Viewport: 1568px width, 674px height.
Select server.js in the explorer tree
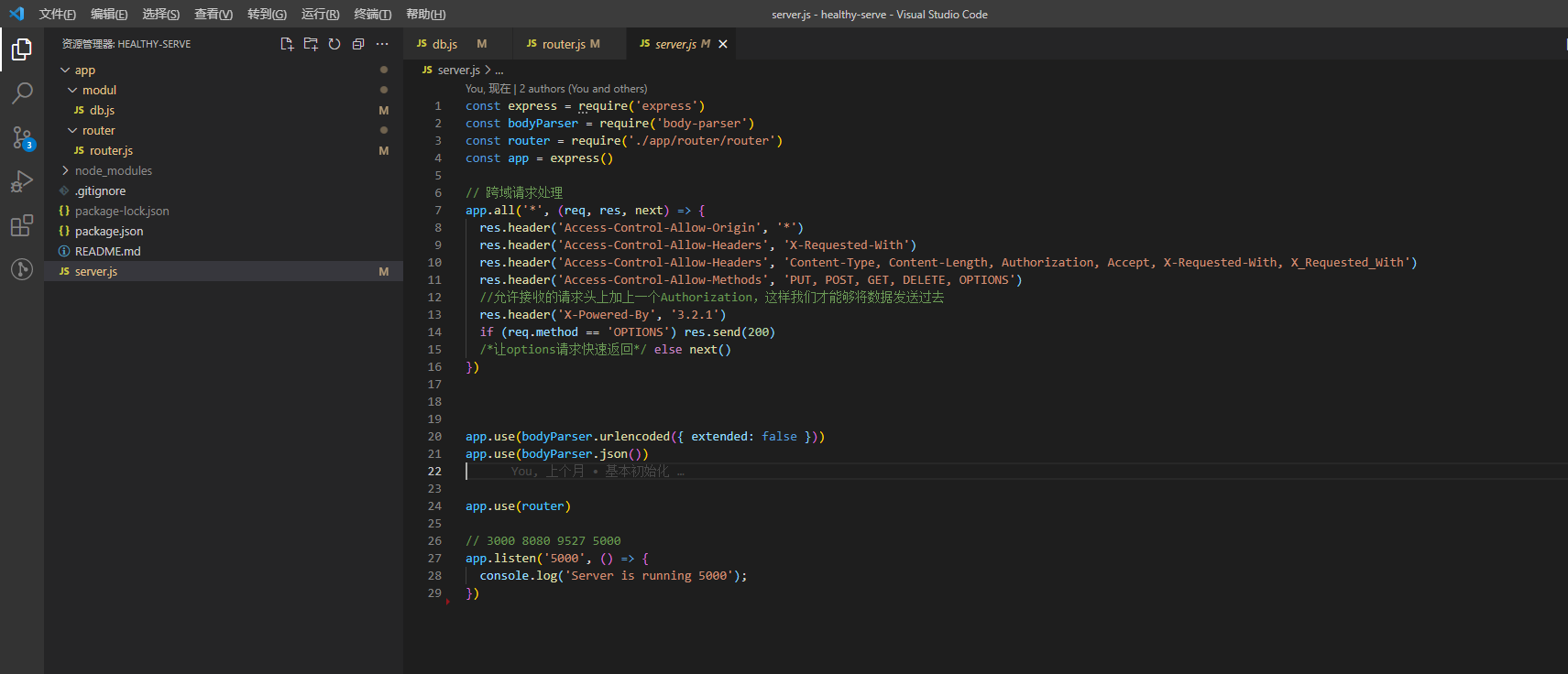click(224, 271)
